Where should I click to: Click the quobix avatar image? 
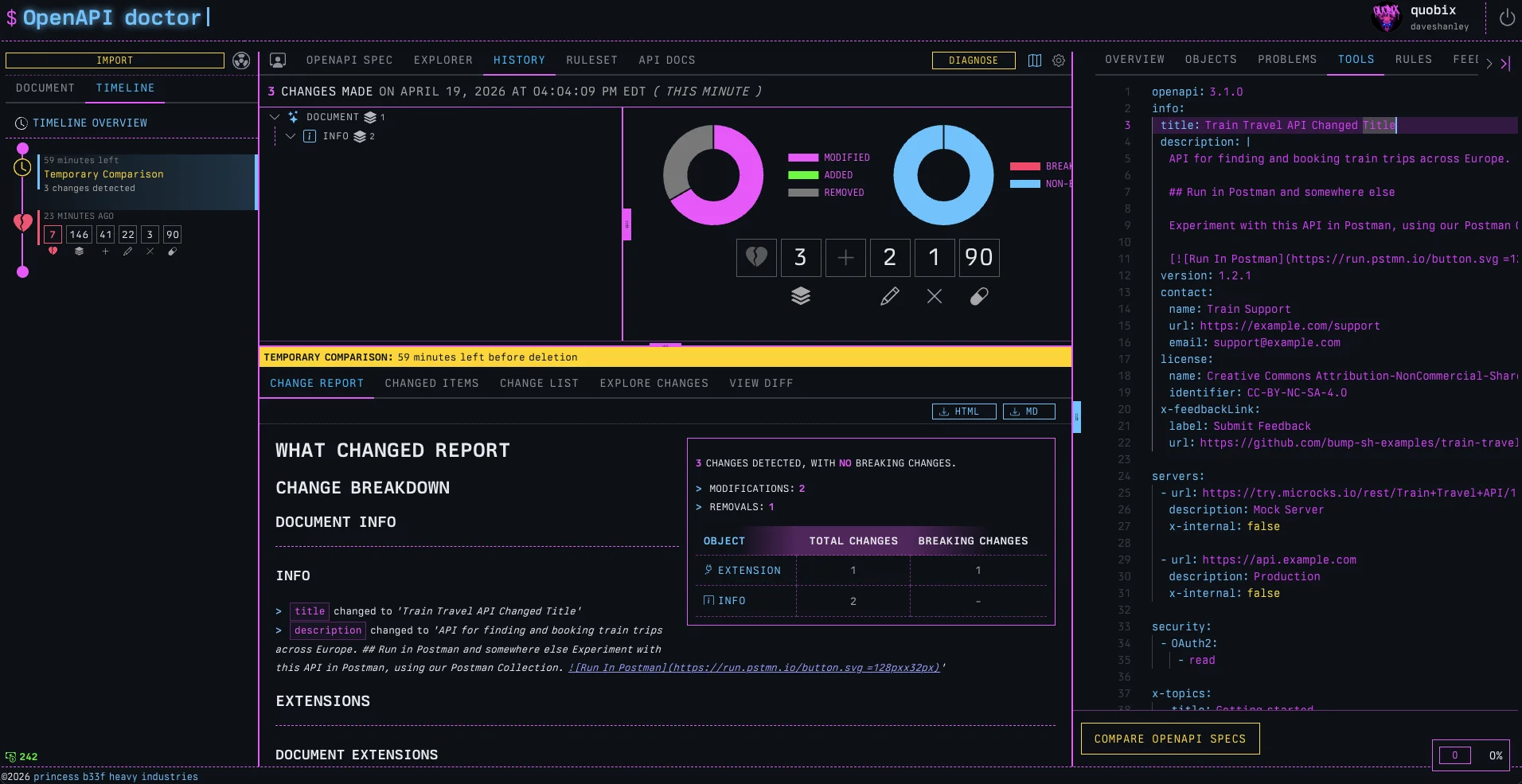coord(1386,17)
